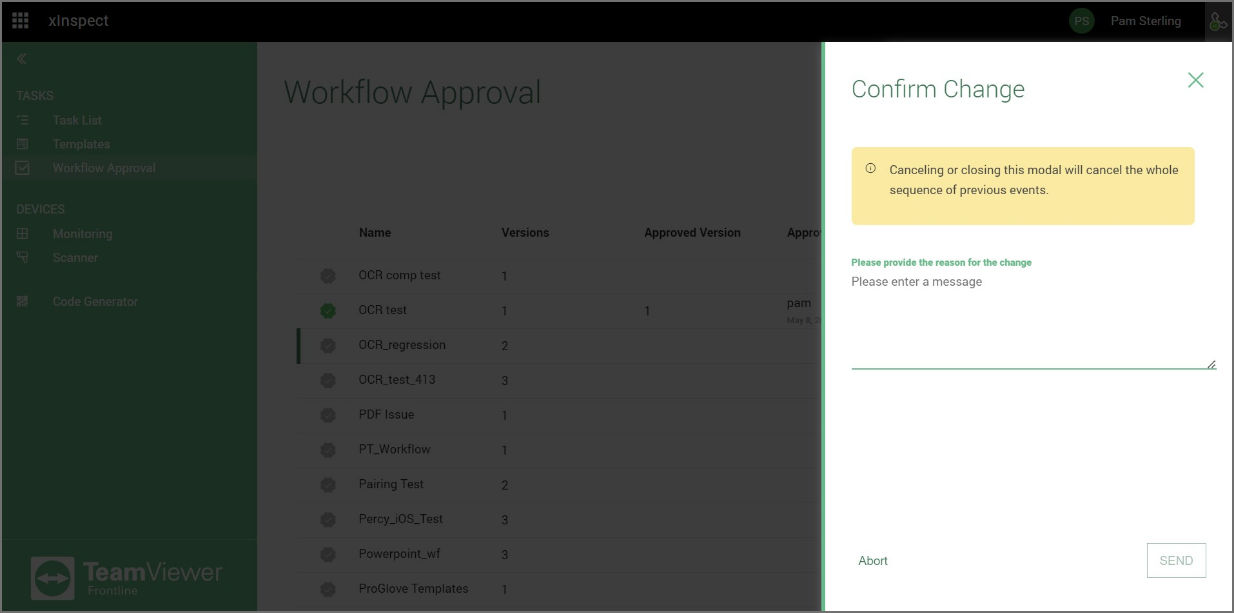Select the OCR_test_413 row name
Screen dimensions: 1234x613
point(397,380)
